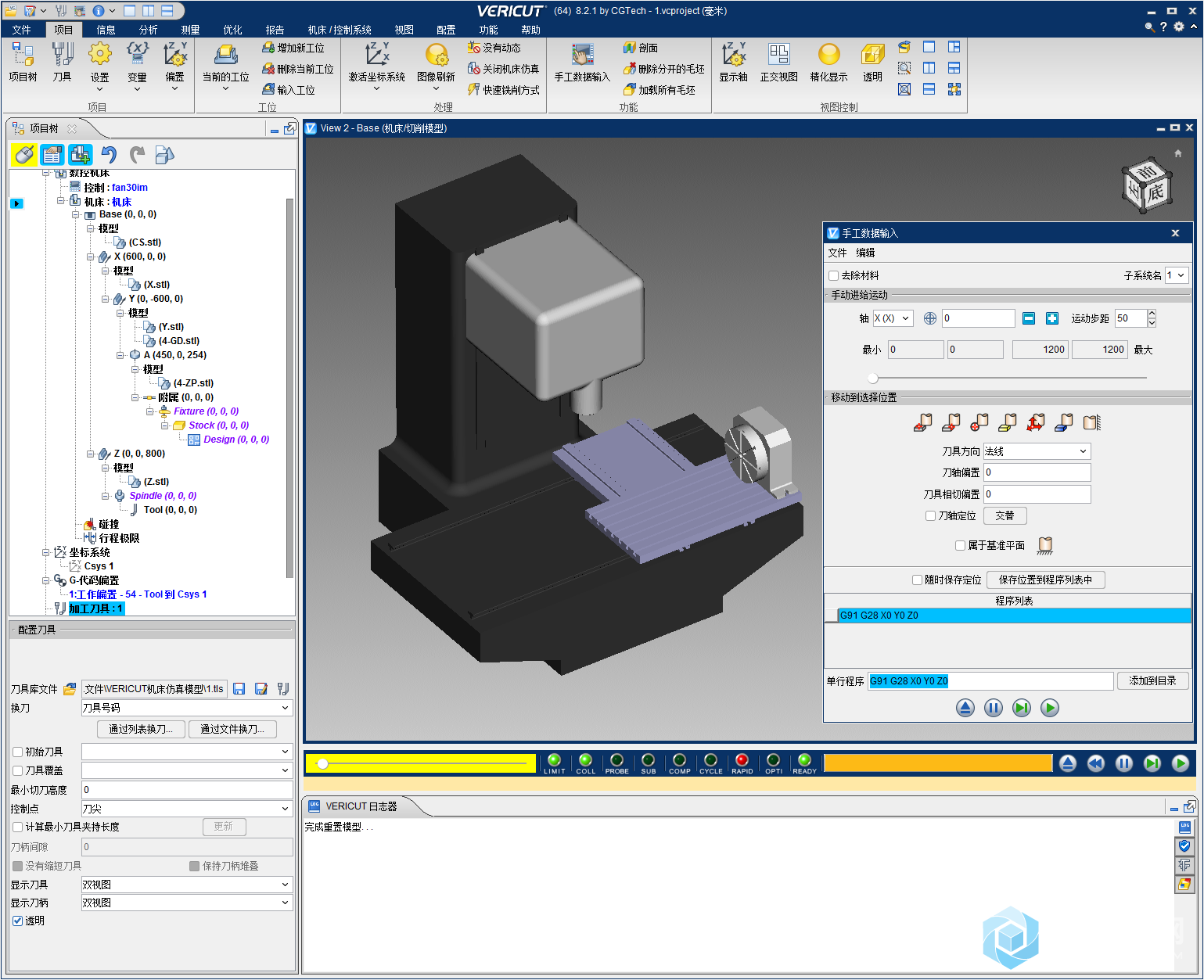Open 手工数据输入 ribbon tool
1204x980 pixels.
click(582, 62)
